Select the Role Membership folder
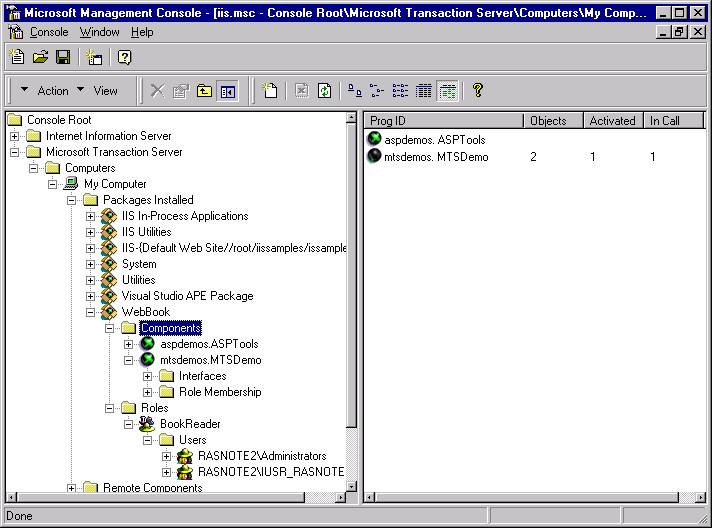This screenshot has height=528, width=712. coord(220,392)
